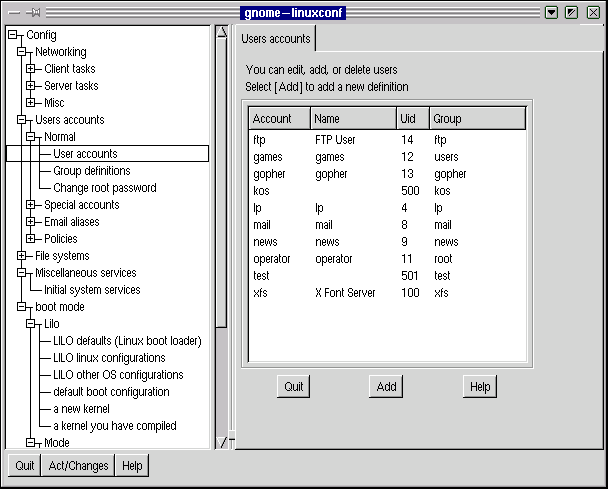
Task: Click the pin icon in title bar
Action: pos(33,12)
